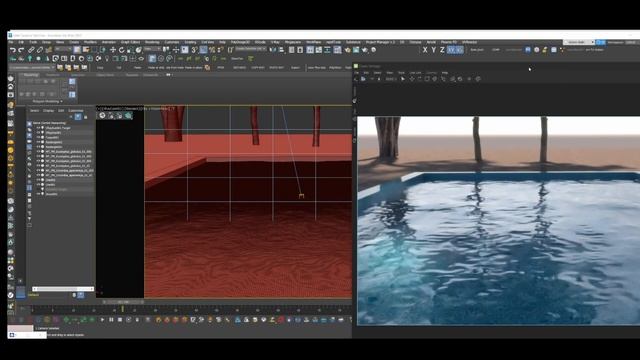
Task: Click Stop button in bottom toolbar
Action: pyautogui.click(x=120, y=320)
